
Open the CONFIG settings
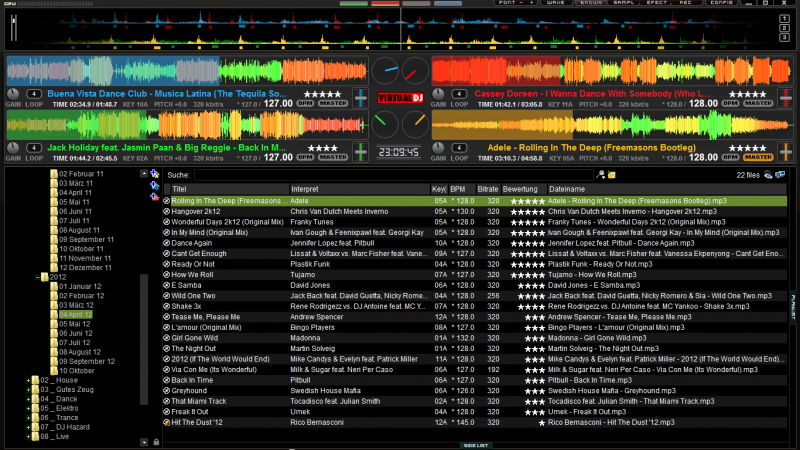pyautogui.click(x=721, y=3)
